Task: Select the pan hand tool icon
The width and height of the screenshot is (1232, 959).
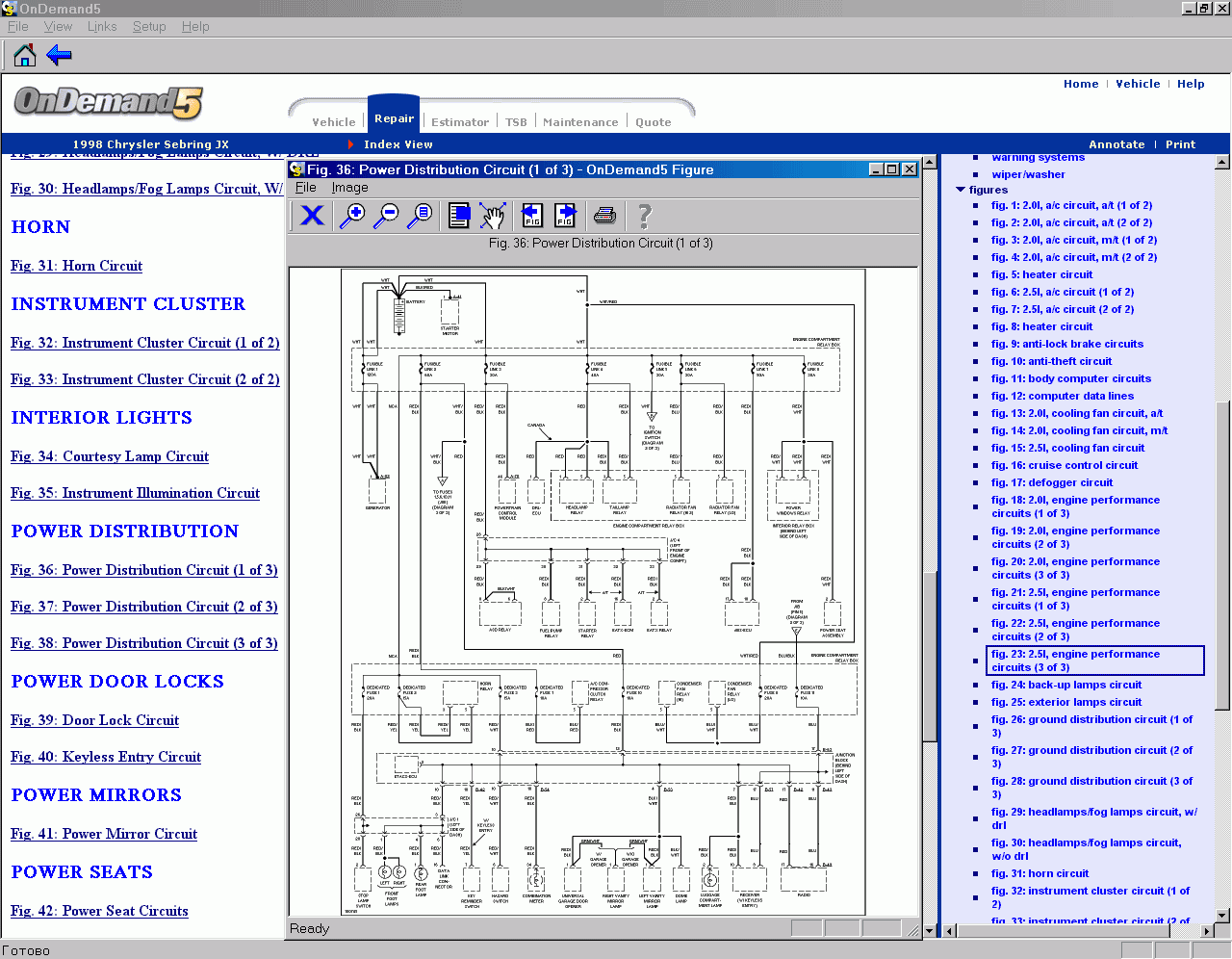Action: [492, 215]
